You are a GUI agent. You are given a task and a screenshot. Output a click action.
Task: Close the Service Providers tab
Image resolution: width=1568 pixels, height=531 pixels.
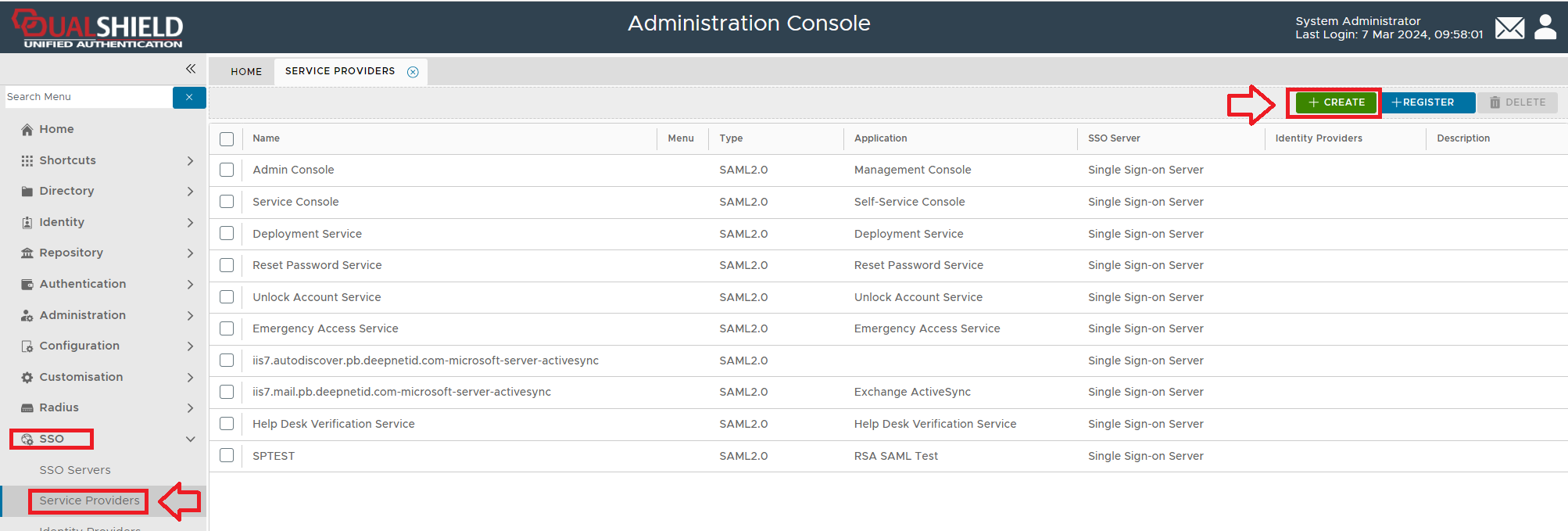tap(413, 72)
